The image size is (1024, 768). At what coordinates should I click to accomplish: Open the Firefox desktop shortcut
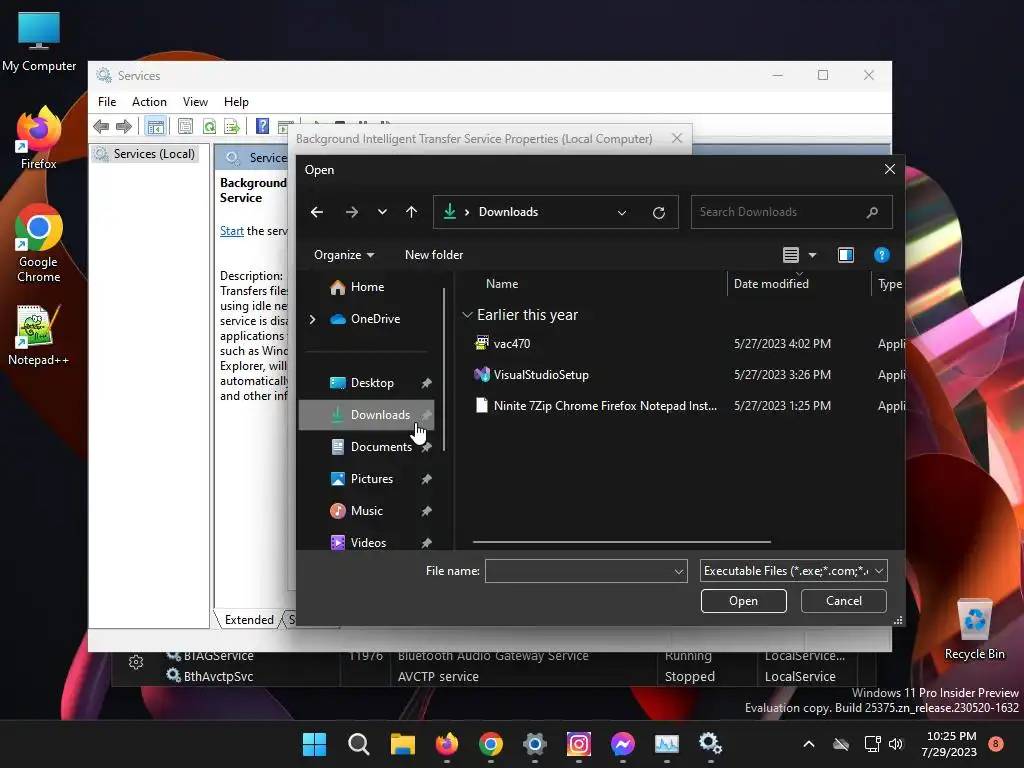39,138
